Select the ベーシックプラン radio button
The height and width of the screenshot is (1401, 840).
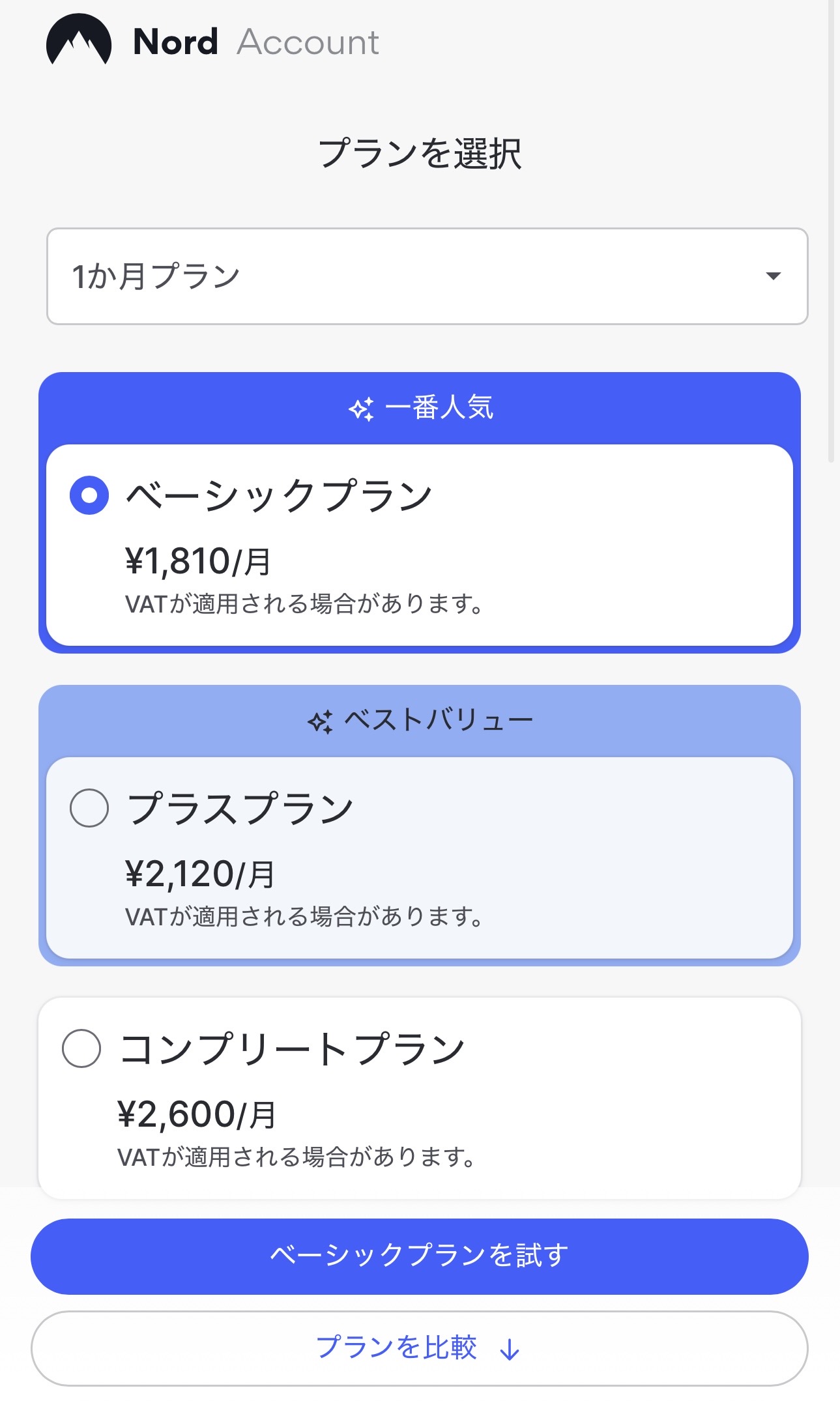coord(89,495)
